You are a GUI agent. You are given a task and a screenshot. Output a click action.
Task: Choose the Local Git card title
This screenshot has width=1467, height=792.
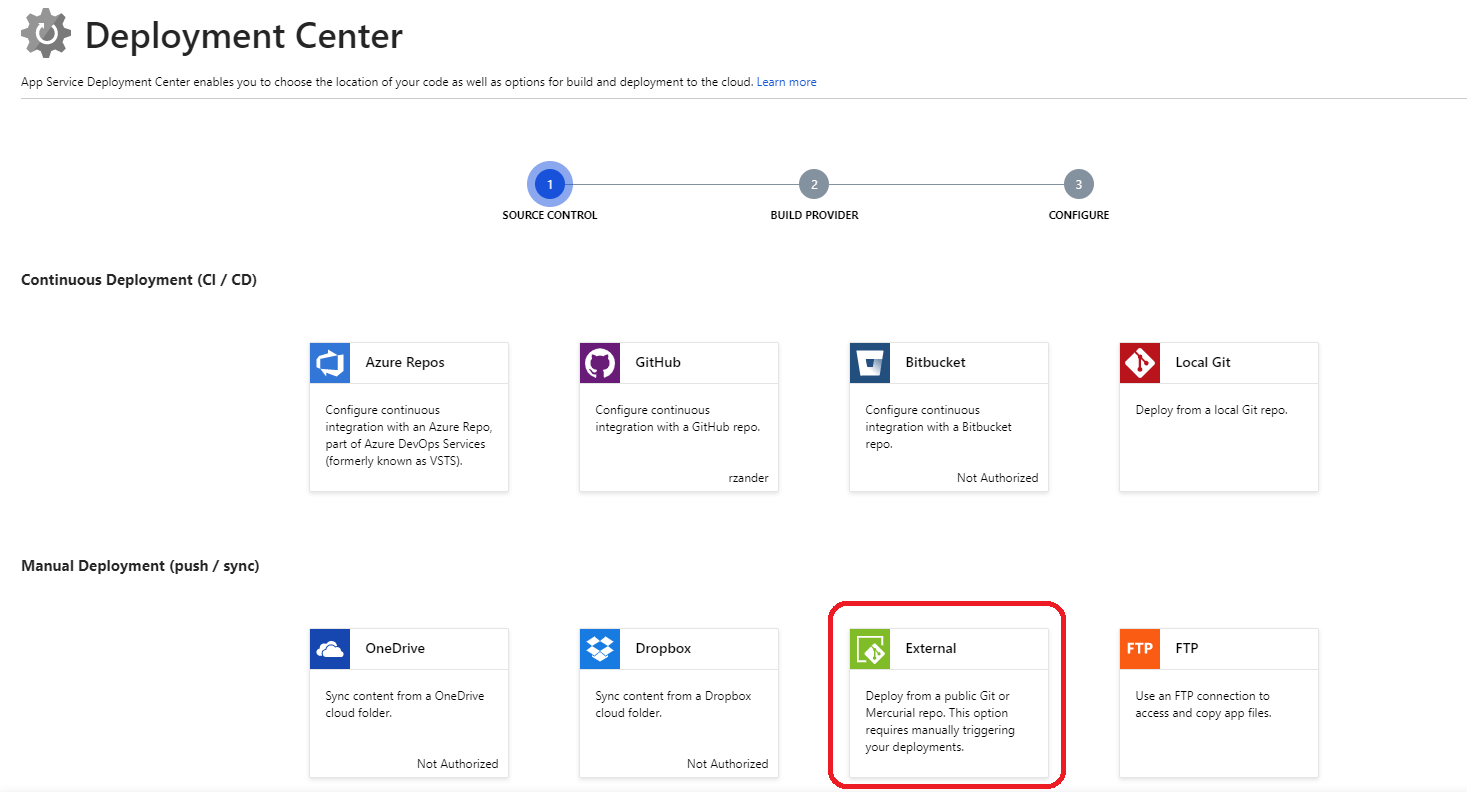click(1203, 363)
